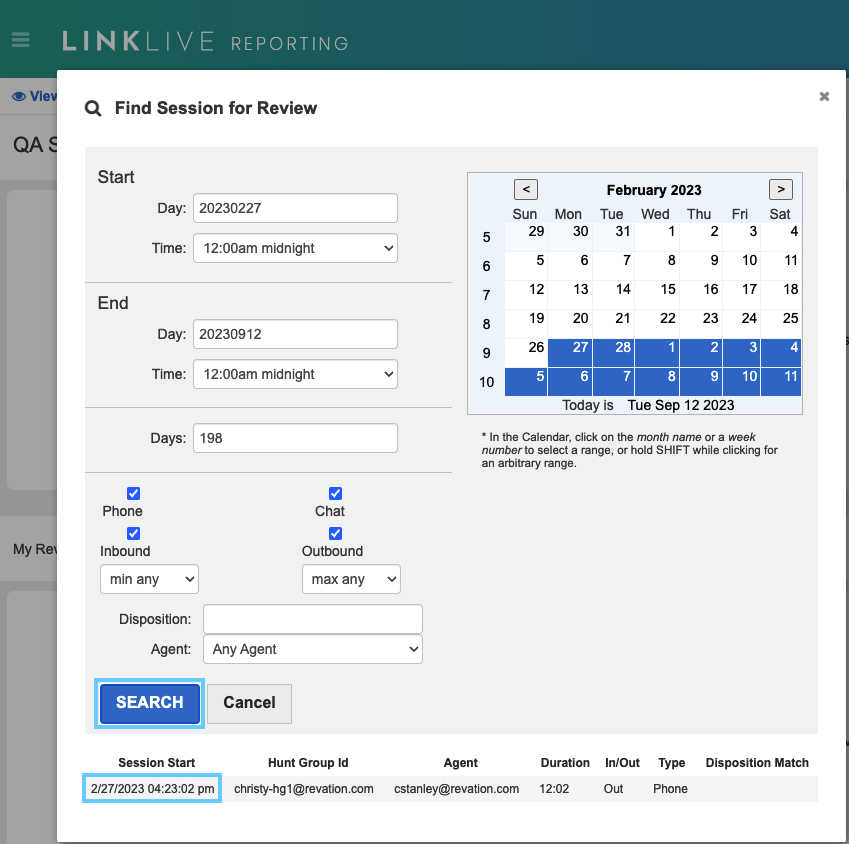Go to previous month in calendar
Image resolution: width=849 pixels, height=844 pixels.
[x=526, y=189]
